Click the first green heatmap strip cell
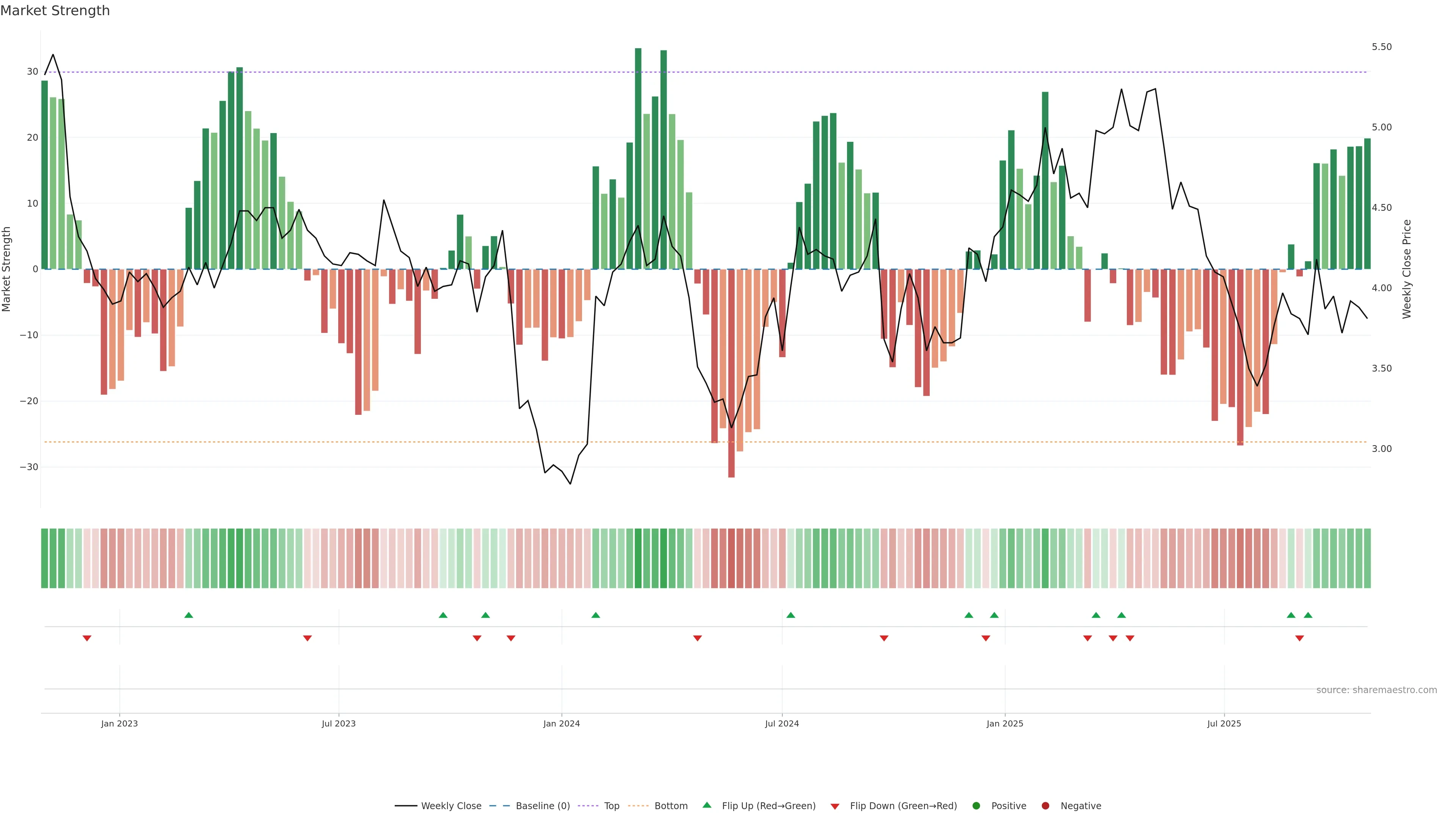 click(x=45, y=558)
